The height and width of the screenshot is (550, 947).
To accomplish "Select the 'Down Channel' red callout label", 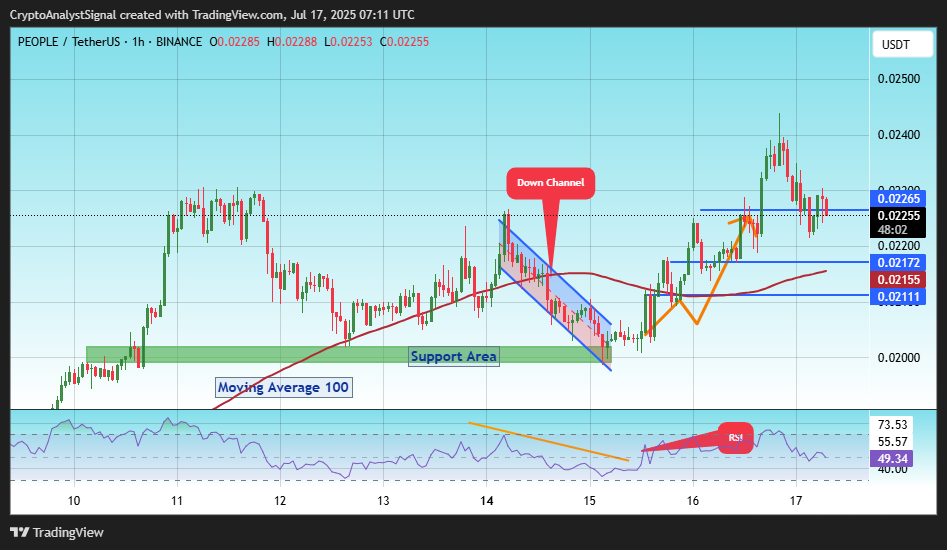I will pyautogui.click(x=550, y=182).
